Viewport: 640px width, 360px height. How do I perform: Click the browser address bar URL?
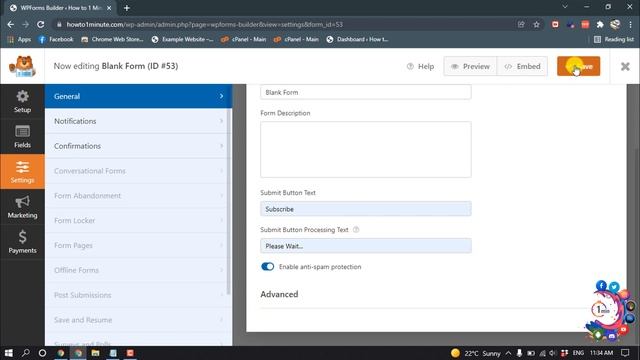click(x=204, y=24)
